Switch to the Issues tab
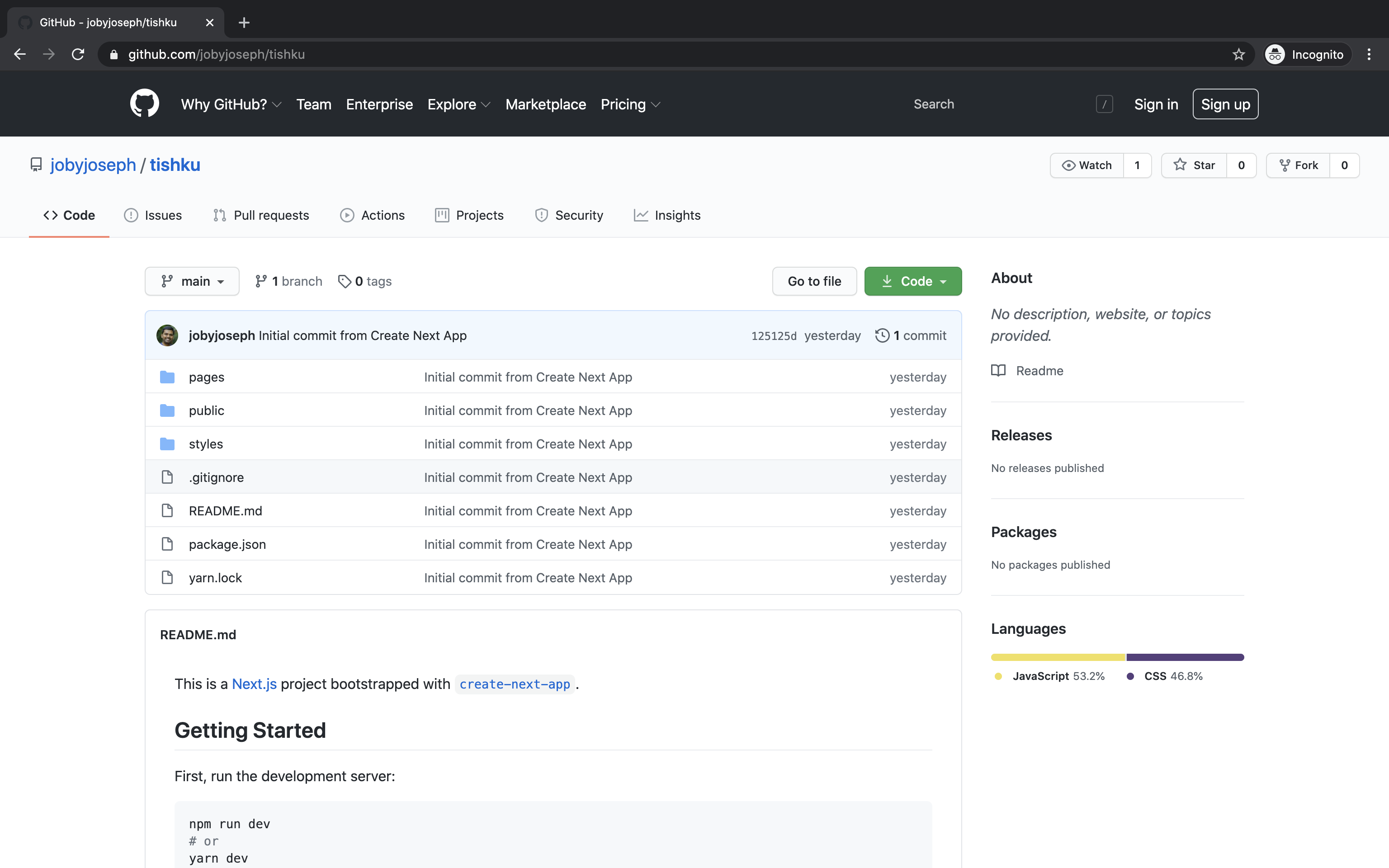The width and height of the screenshot is (1389, 868). pos(153,215)
